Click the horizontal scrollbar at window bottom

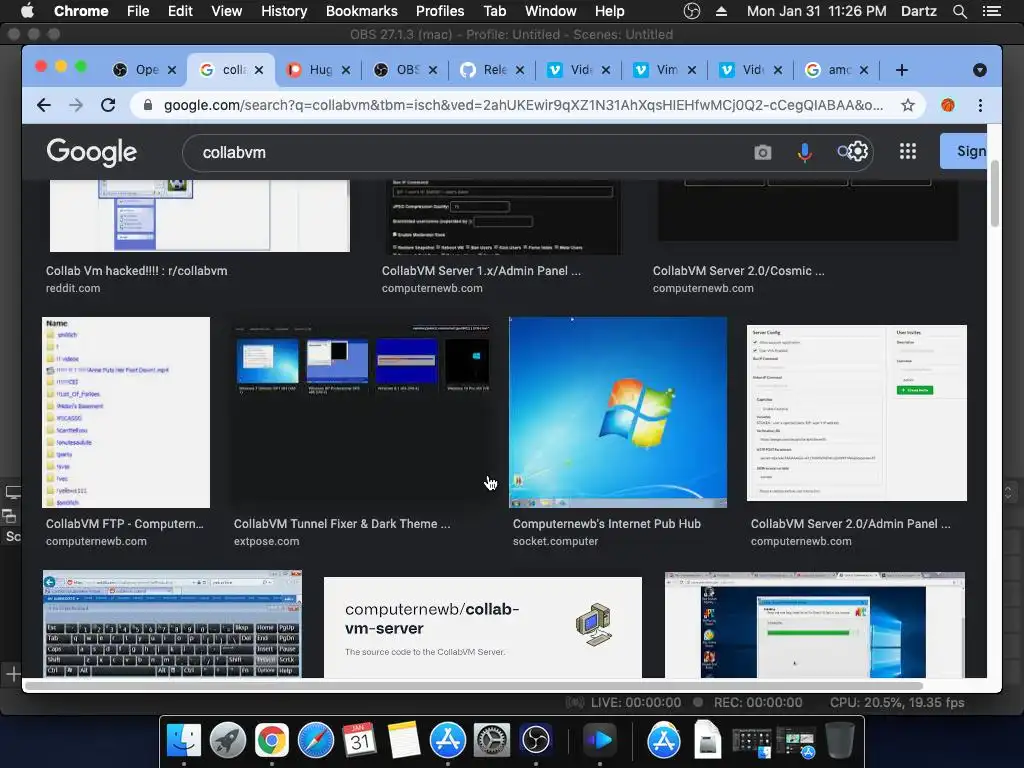[x=473, y=686]
